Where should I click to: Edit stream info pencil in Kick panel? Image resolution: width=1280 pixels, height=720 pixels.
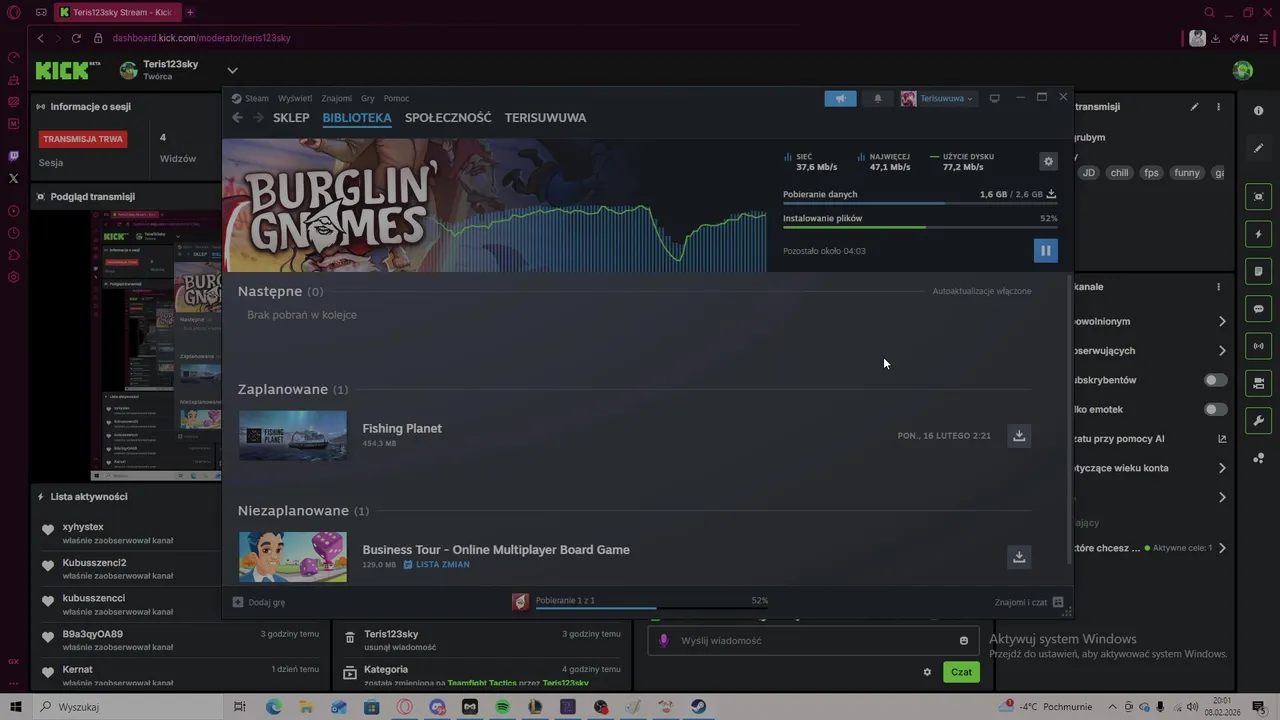1194,106
